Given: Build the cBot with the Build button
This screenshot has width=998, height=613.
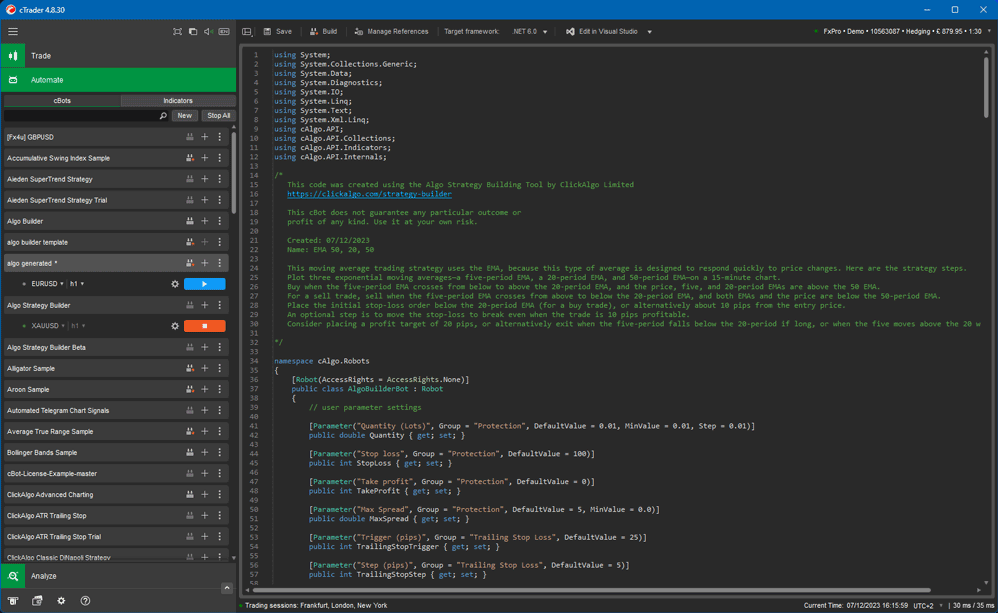Looking at the screenshot, I should [323, 31].
